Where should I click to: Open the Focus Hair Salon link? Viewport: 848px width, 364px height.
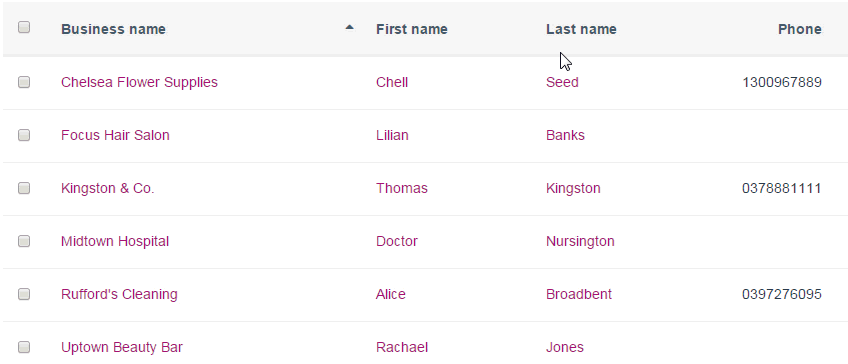click(115, 135)
